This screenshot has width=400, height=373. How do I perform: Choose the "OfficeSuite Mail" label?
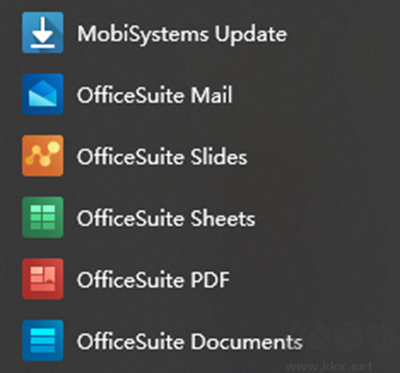[155, 95]
